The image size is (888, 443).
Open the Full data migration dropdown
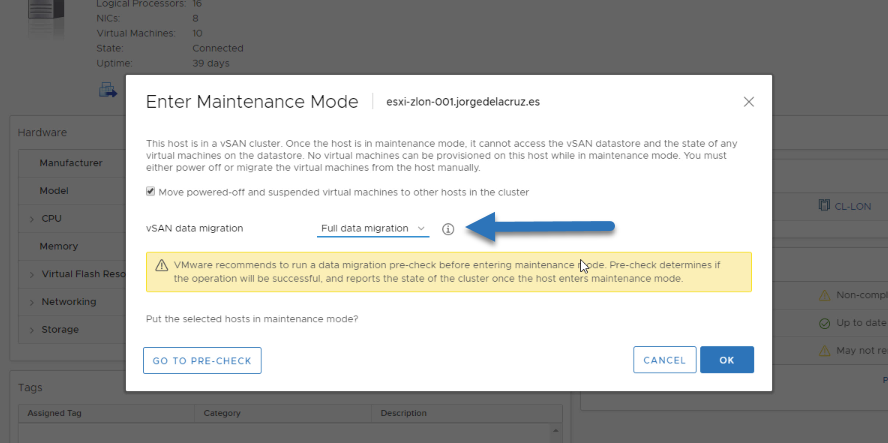(x=373, y=228)
